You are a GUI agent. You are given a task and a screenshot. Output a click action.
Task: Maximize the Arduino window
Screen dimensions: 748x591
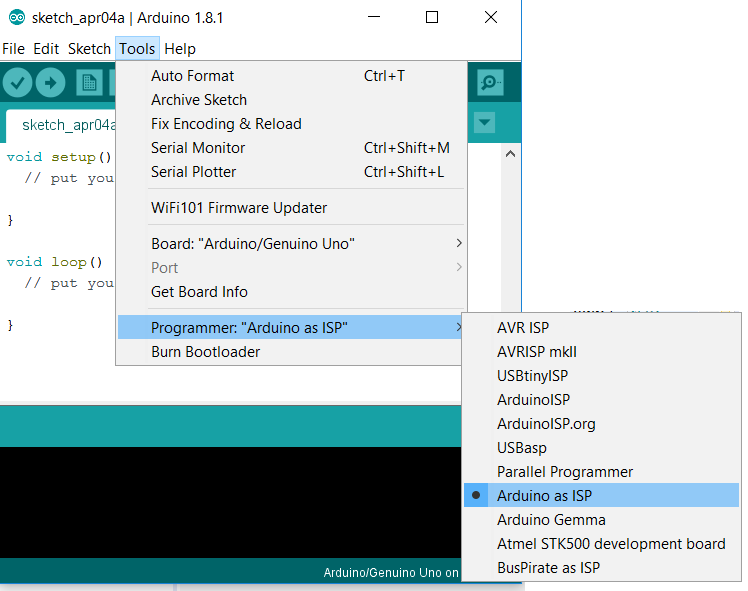432,17
